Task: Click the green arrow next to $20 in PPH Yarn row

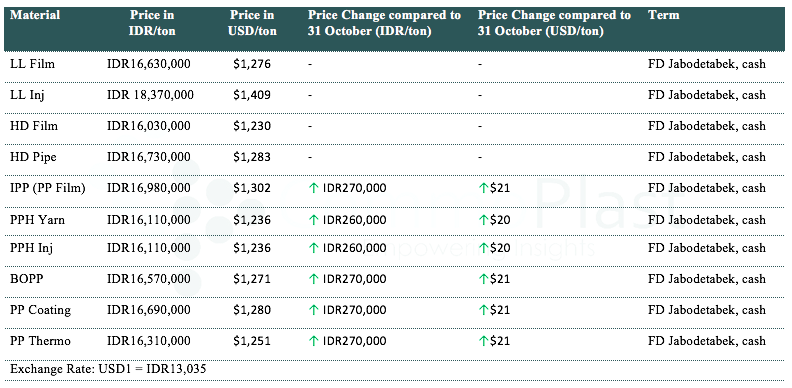Action: pos(483,220)
